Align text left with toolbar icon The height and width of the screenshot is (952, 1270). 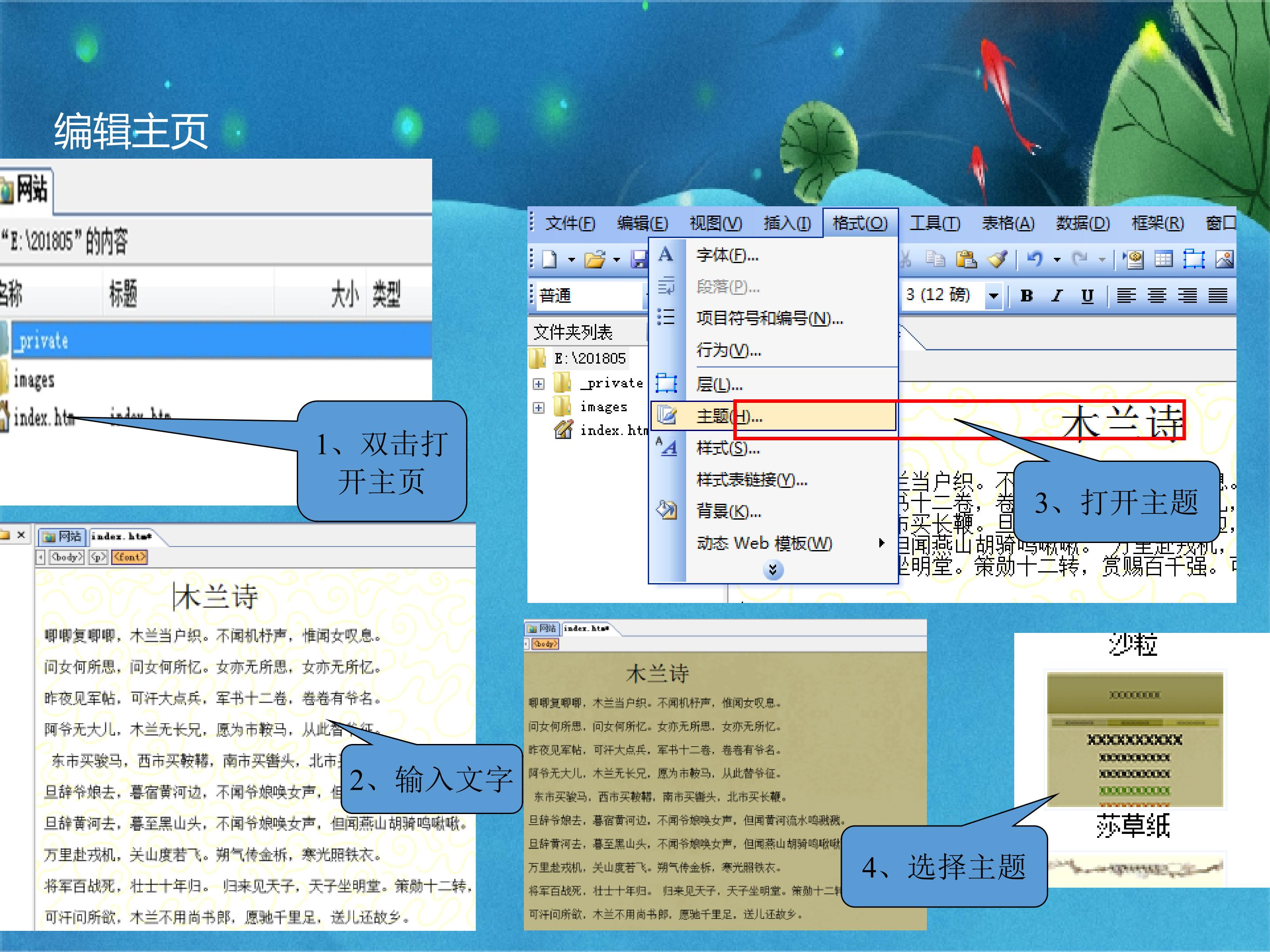(1126, 296)
